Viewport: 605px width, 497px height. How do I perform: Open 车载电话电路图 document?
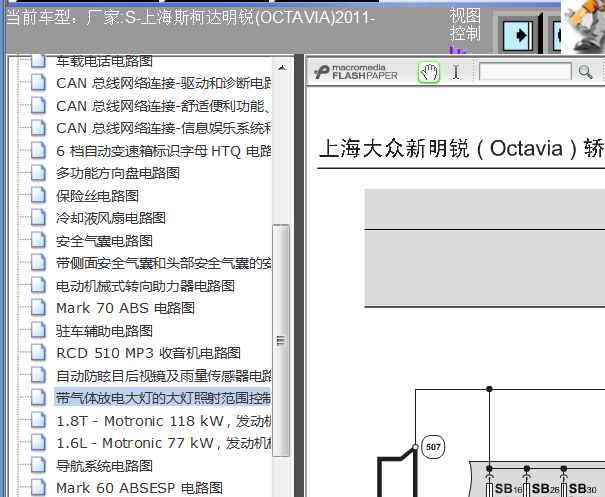click(x=104, y=61)
